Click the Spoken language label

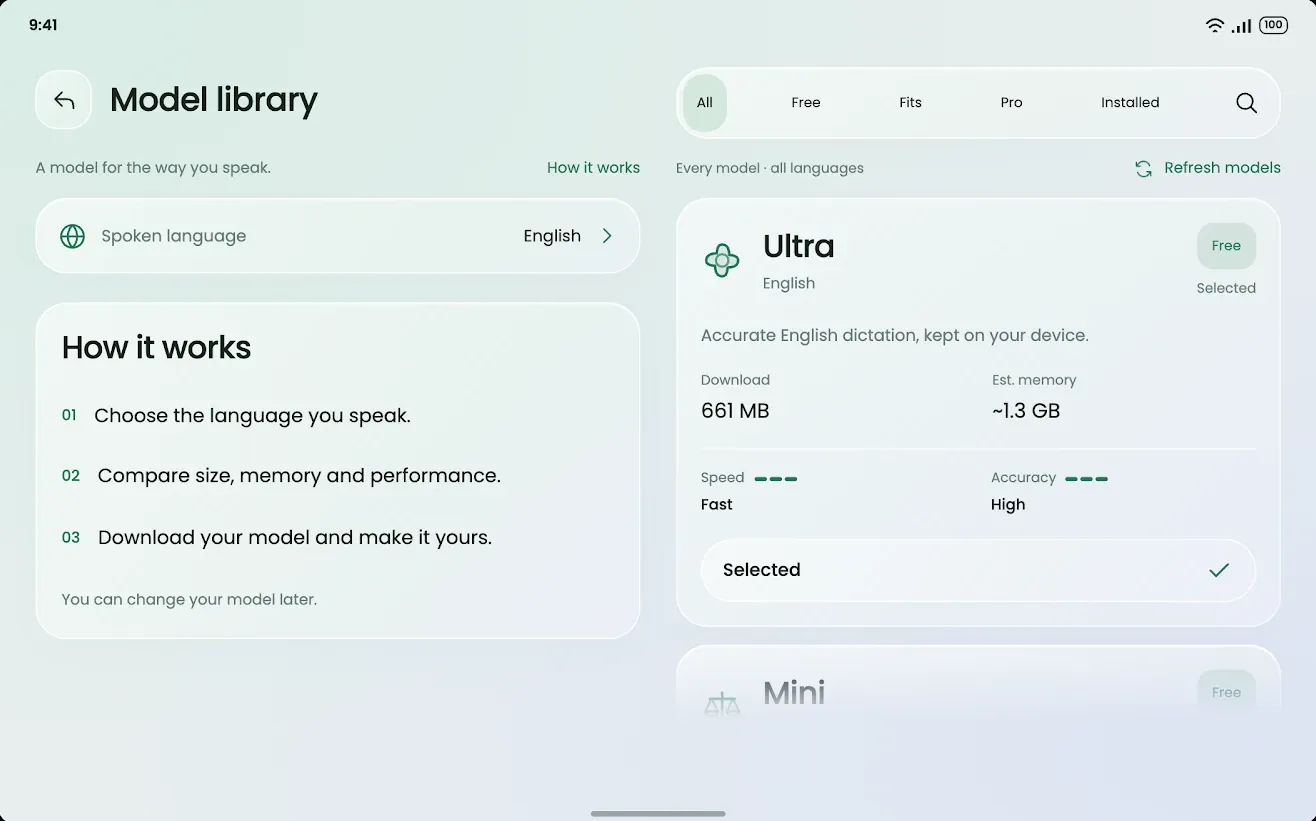[174, 236]
